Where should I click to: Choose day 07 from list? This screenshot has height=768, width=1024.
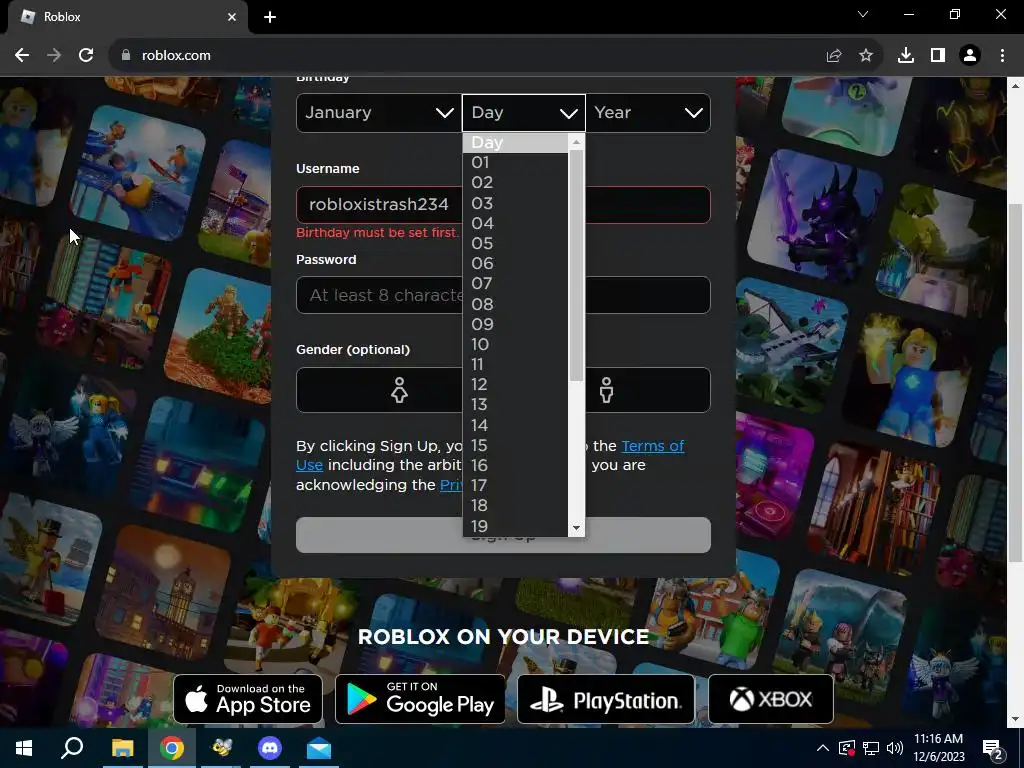(x=515, y=283)
